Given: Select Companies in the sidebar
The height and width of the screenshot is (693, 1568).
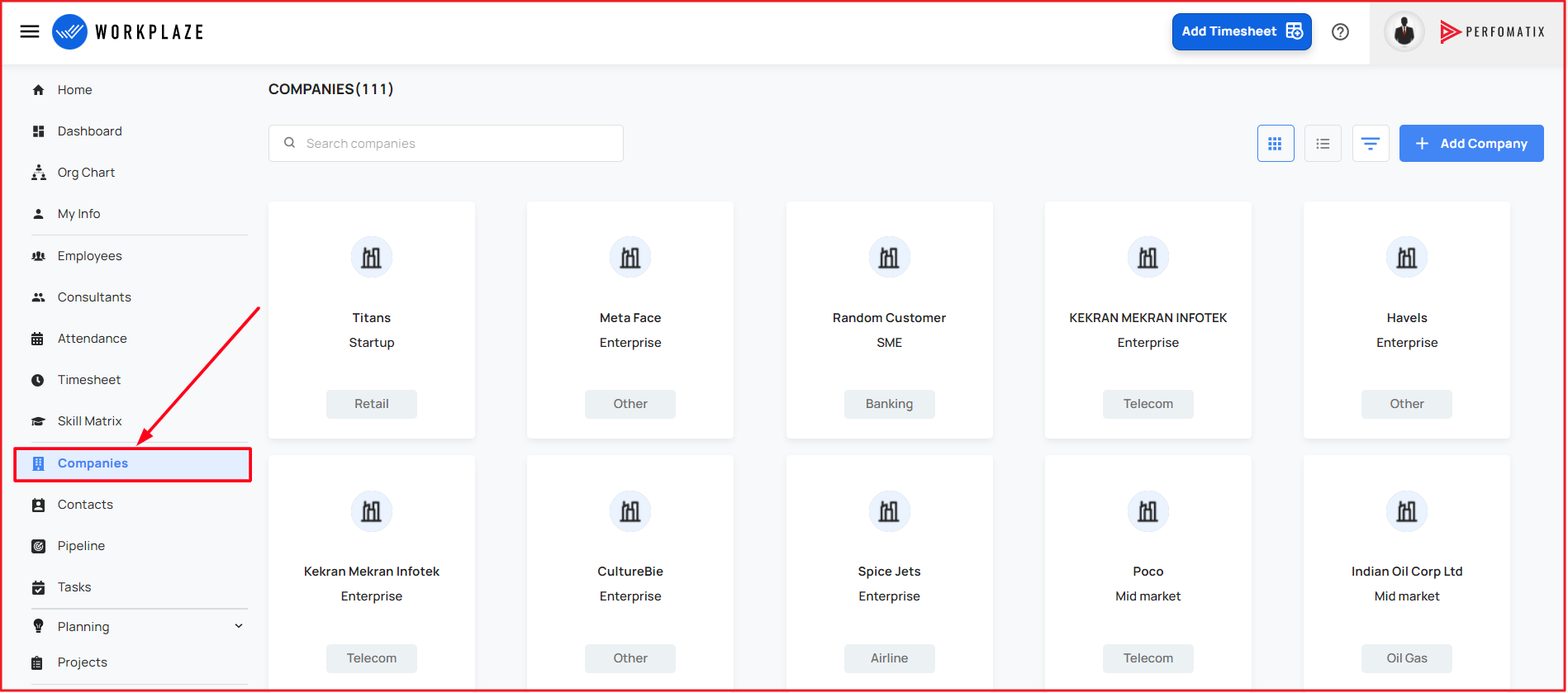Looking at the screenshot, I should click(132, 464).
